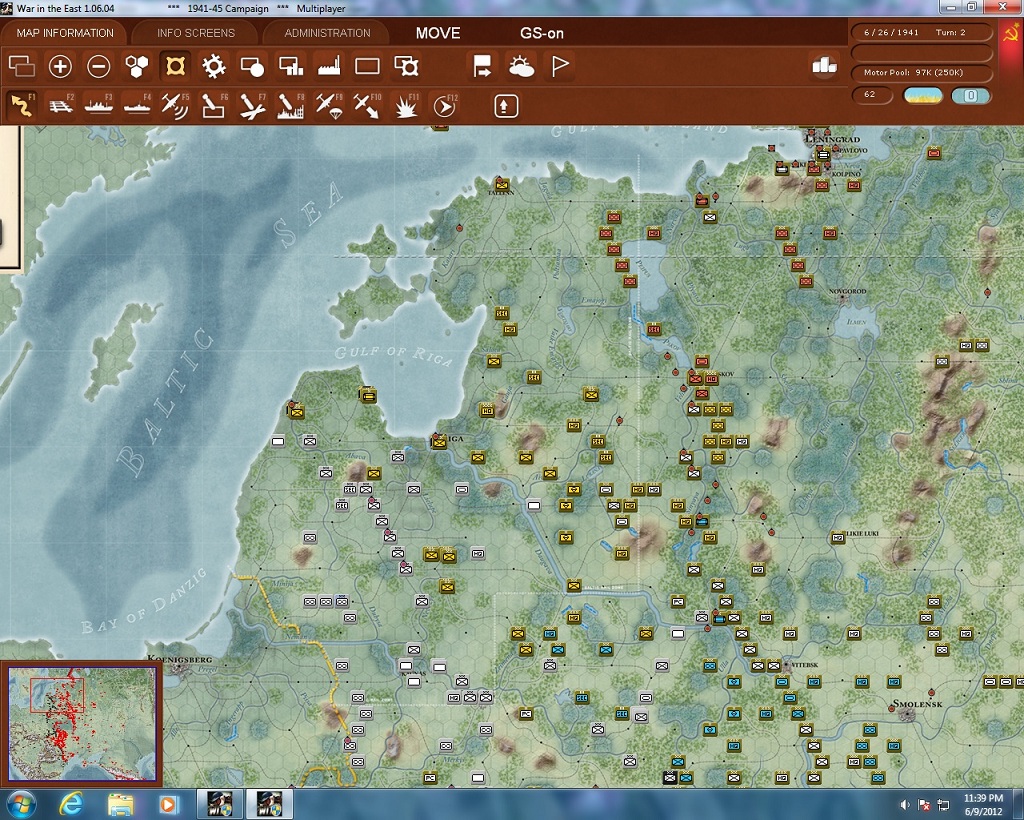Click the 62 admin points field
1024x820 pixels.
pyautogui.click(x=872, y=95)
